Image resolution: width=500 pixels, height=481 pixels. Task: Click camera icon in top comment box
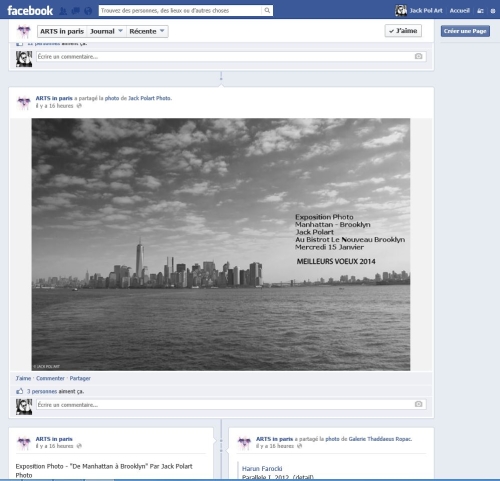tap(418, 56)
